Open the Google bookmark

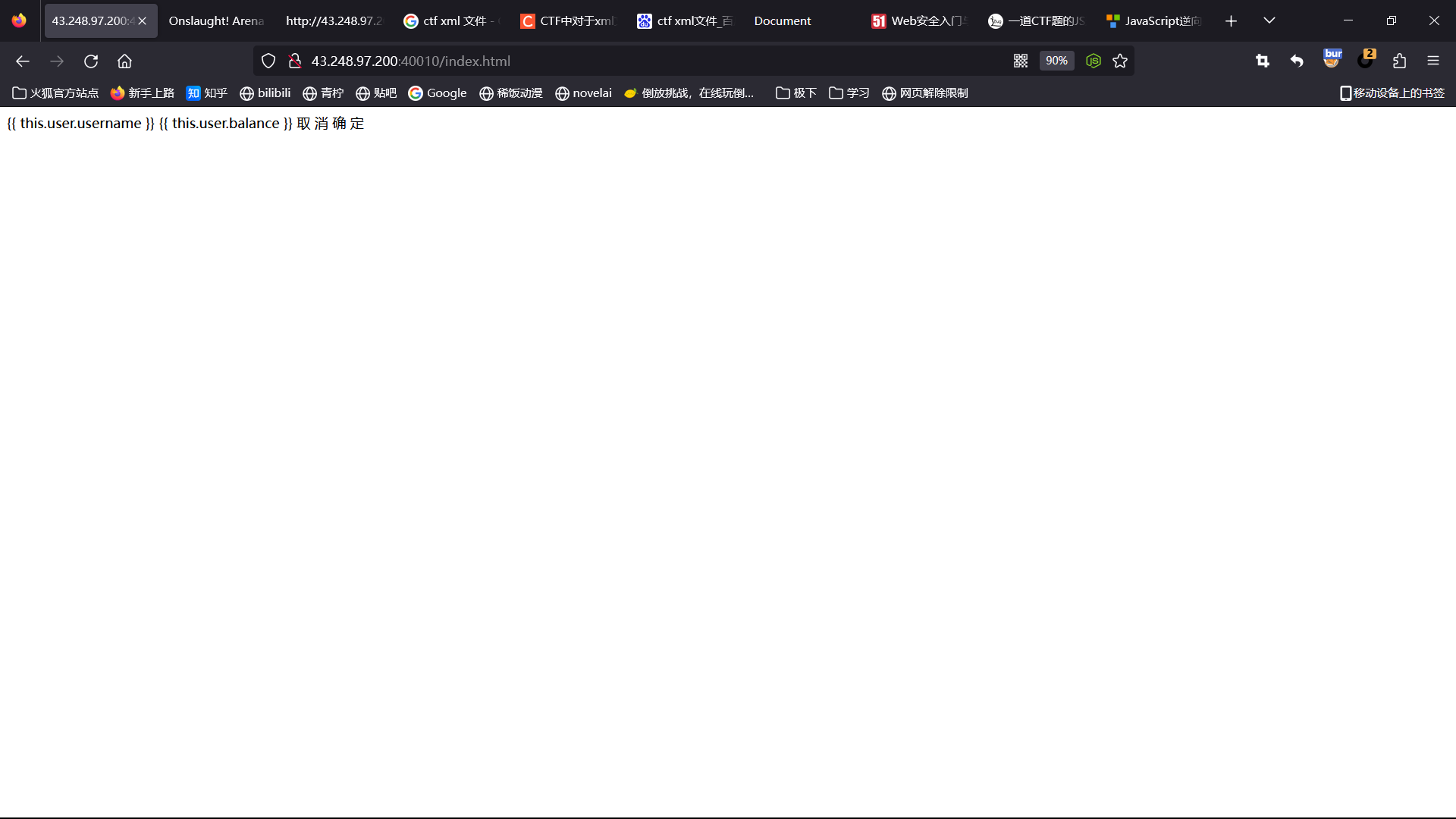coord(438,93)
